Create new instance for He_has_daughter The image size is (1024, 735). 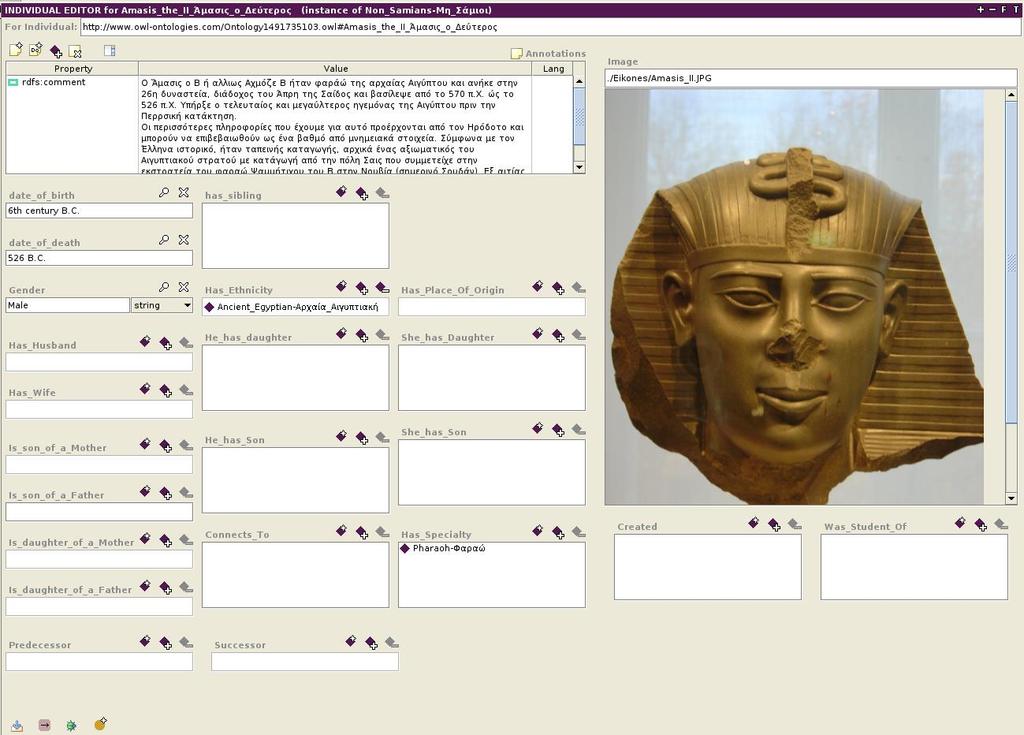[x=342, y=334]
